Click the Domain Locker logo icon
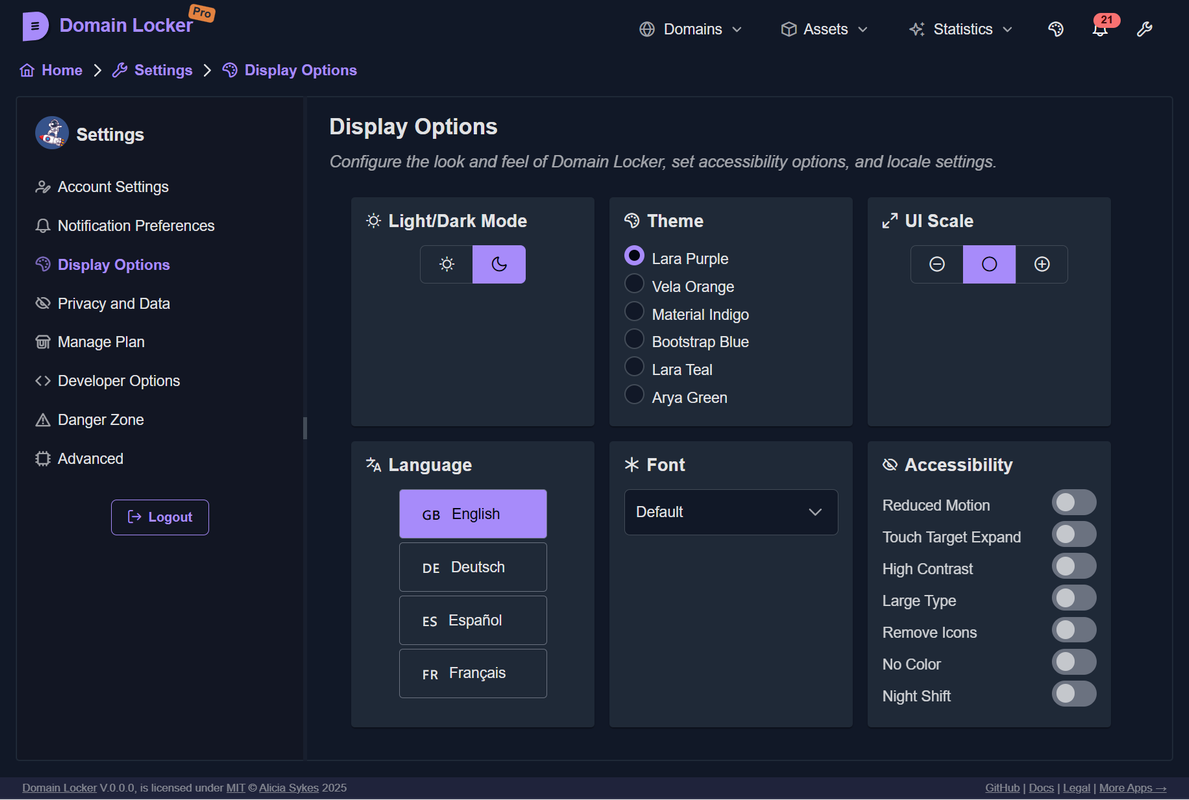Image resolution: width=1189 pixels, height=800 pixels. (x=35, y=27)
